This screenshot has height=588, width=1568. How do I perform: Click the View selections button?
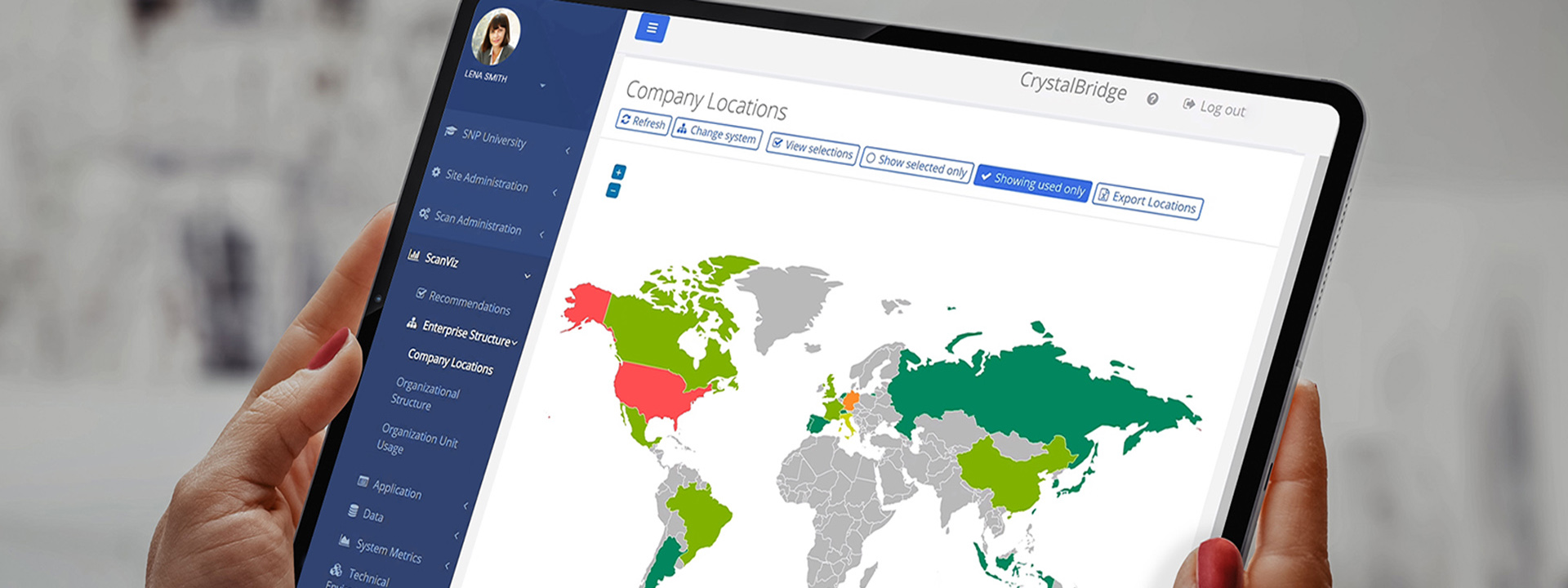pyautogui.click(x=813, y=149)
